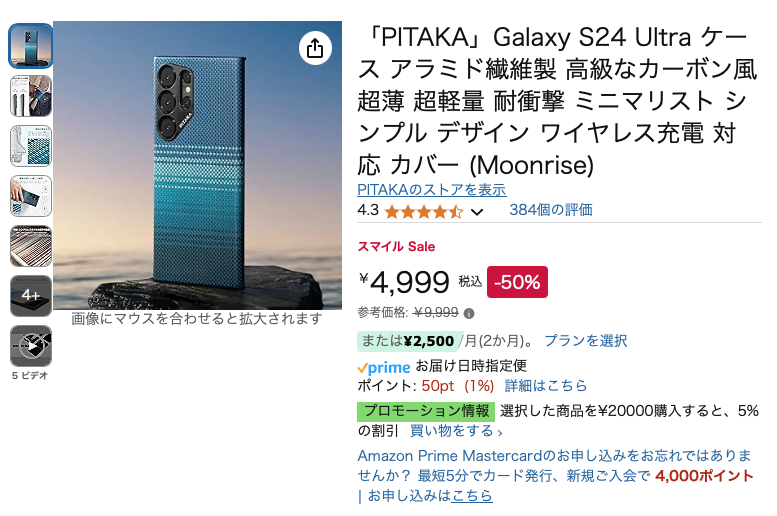The height and width of the screenshot is (516, 777).
Task: Open the 384個の評価 reviews link
Action: click(x=550, y=210)
